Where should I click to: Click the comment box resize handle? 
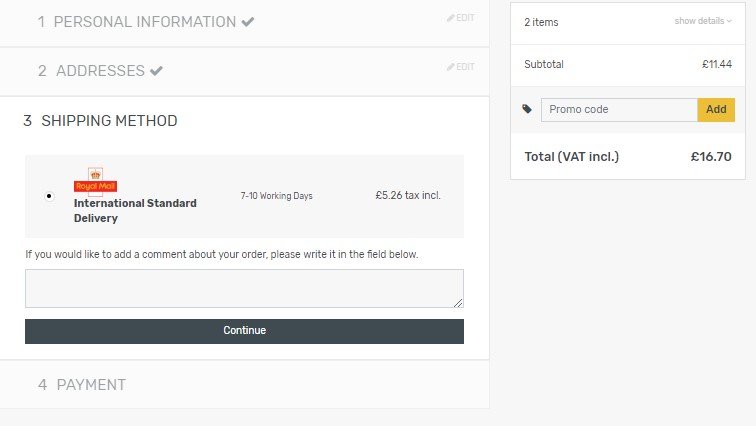coord(458,302)
